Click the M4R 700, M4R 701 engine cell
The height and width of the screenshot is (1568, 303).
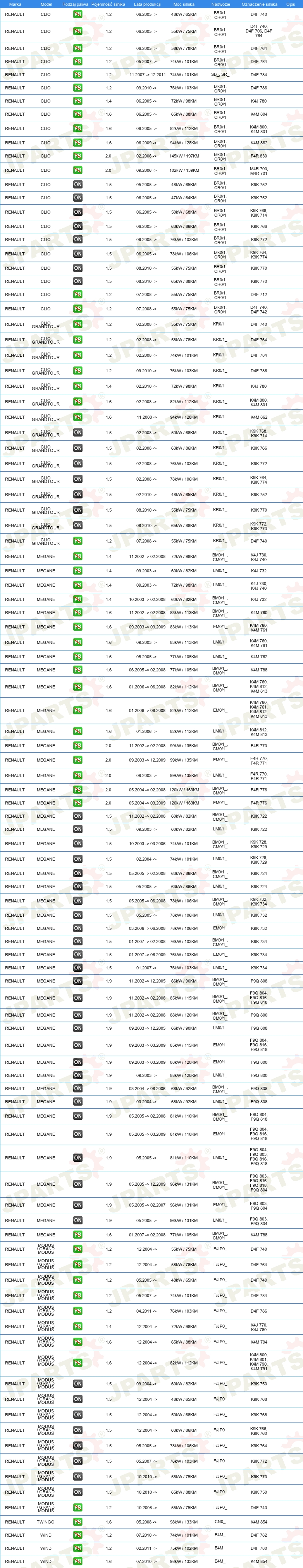(258, 171)
